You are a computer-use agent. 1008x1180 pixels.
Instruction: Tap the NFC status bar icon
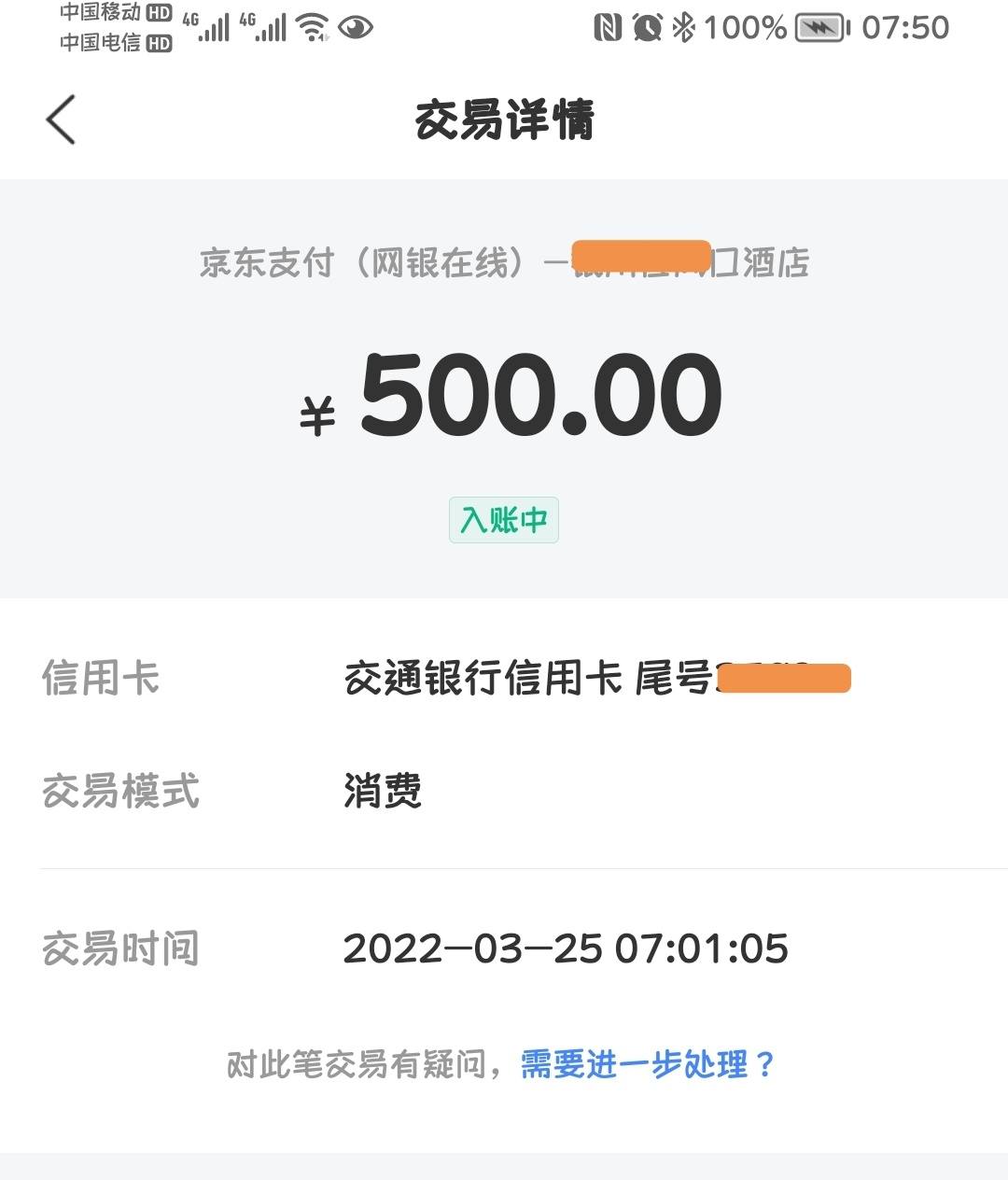(607, 27)
